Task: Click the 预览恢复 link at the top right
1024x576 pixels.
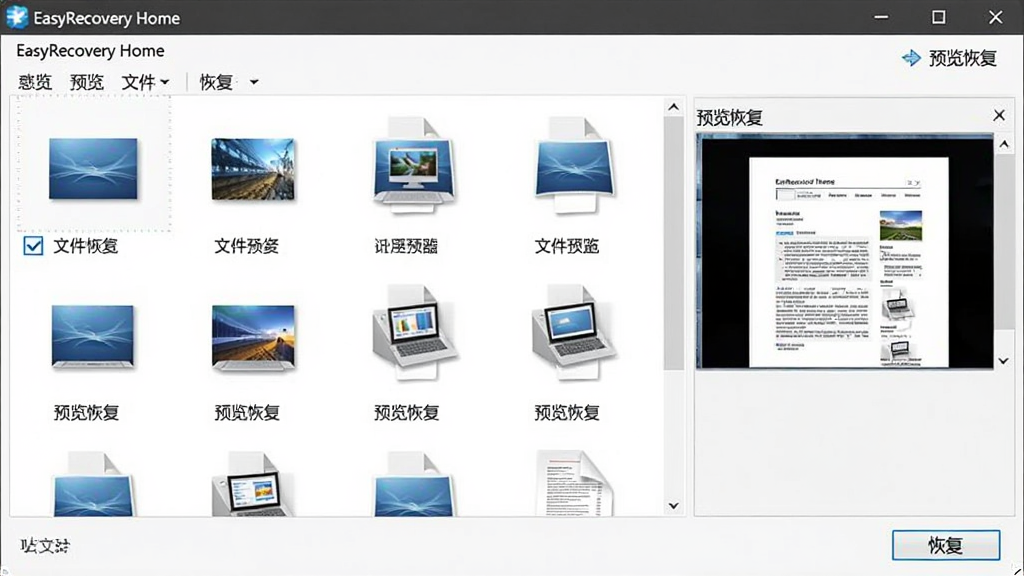Action: point(963,58)
